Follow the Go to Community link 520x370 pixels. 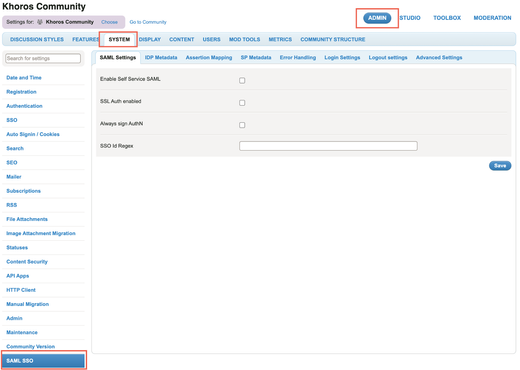click(x=148, y=22)
